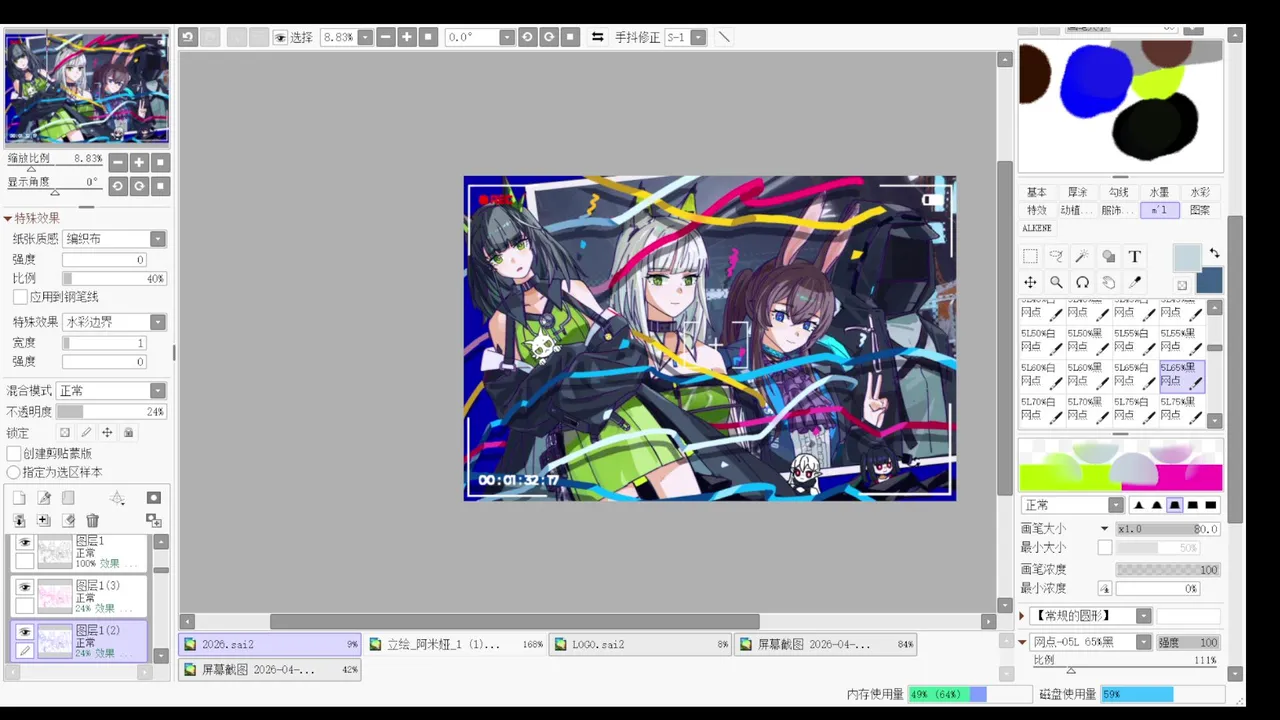Reset display angle in navigator panel

tap(161, 186)
